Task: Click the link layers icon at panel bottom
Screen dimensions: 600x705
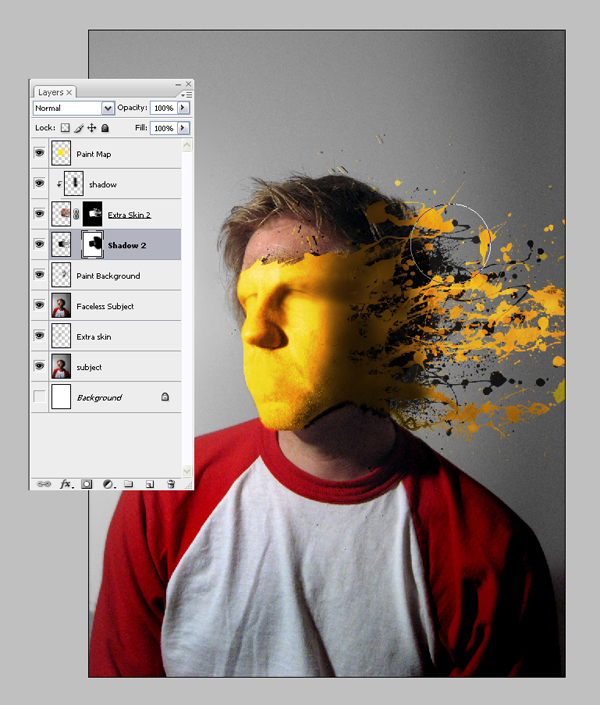Action: tap(44, 484)
